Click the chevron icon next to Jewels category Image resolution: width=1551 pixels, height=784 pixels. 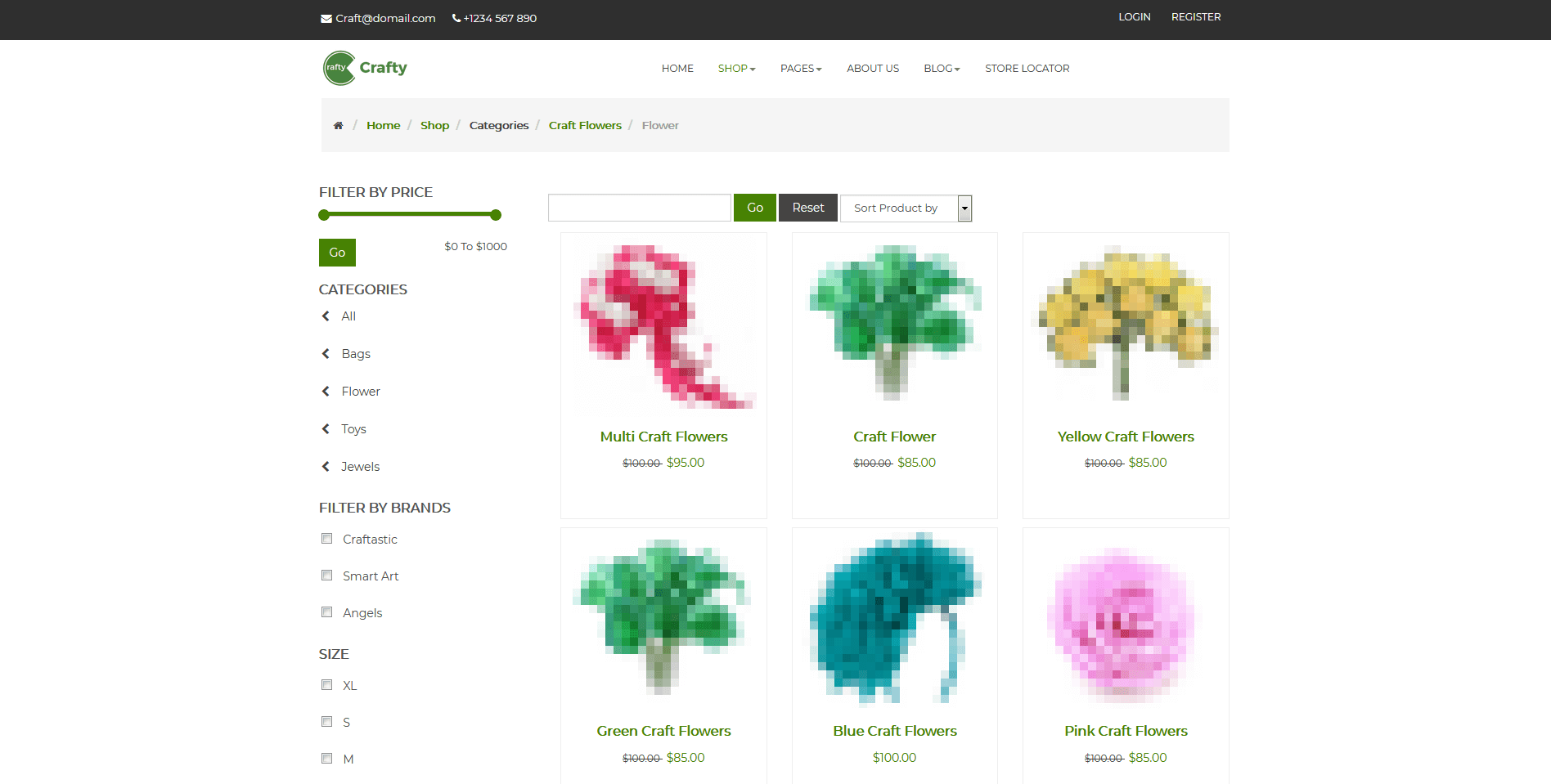(x=326, y=466)
